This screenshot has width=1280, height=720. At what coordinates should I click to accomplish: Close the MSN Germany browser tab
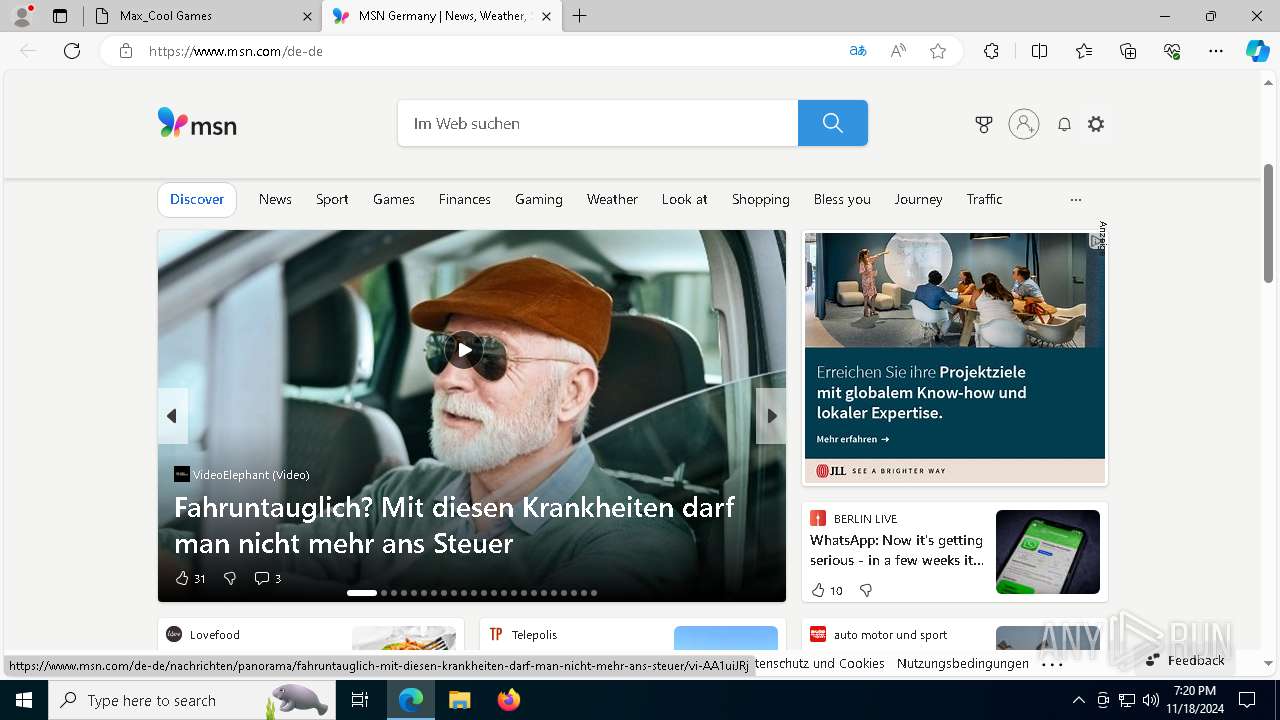tap(546, 16)
